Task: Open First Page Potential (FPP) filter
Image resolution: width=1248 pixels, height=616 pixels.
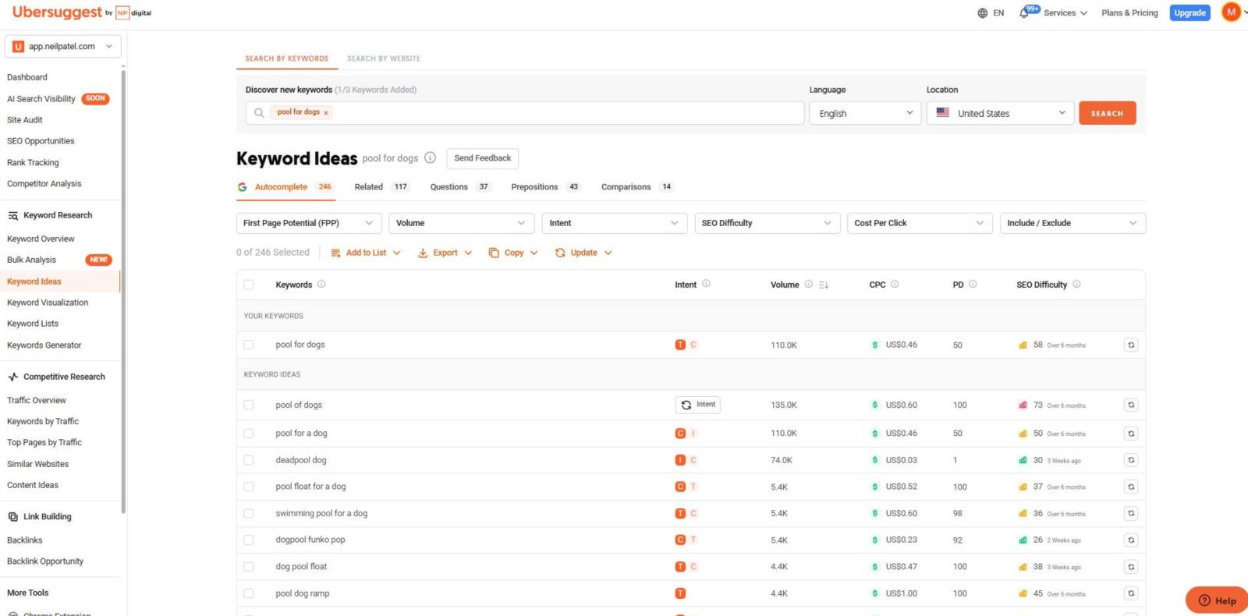Action: (309, 223)
